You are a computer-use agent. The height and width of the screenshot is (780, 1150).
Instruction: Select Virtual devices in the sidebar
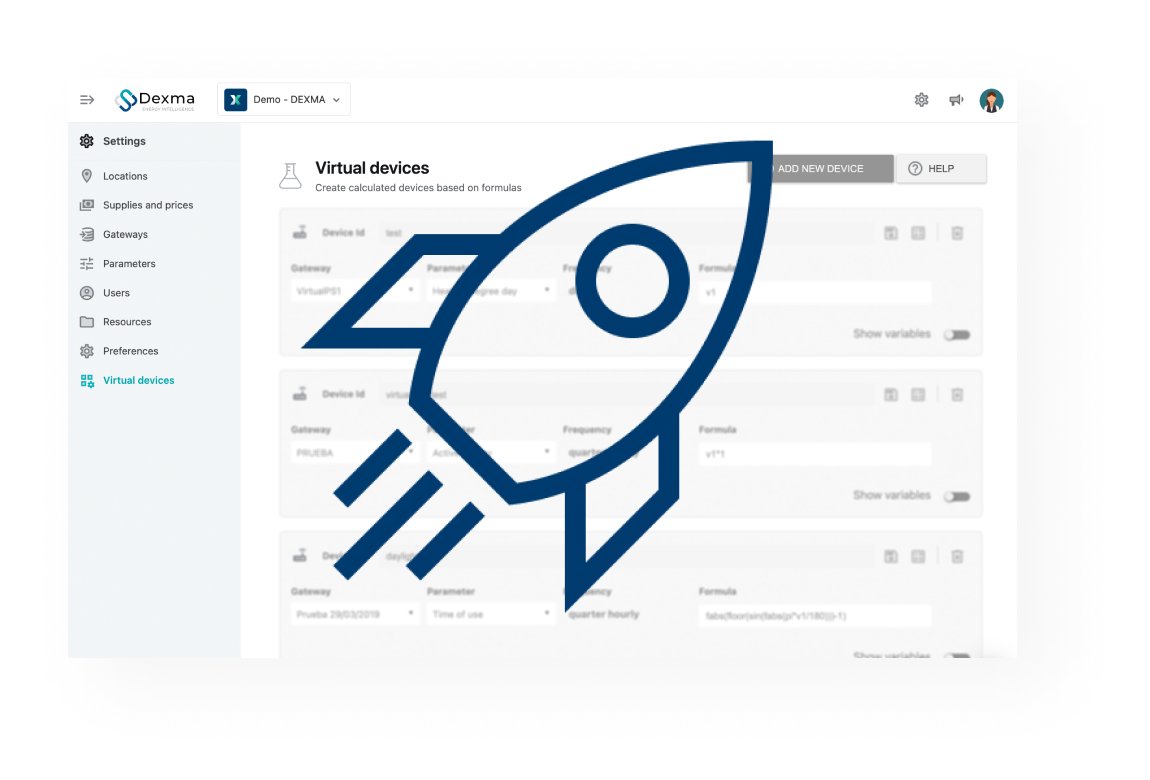pos(139,380)
